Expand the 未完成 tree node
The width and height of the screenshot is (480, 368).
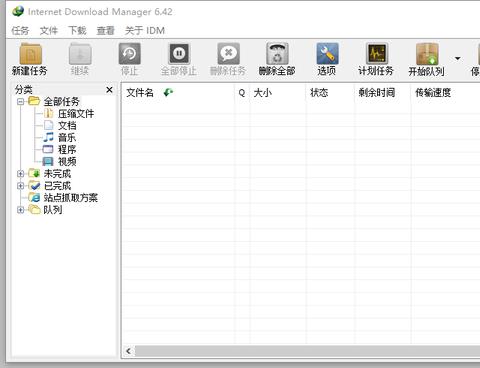(21, 174)
